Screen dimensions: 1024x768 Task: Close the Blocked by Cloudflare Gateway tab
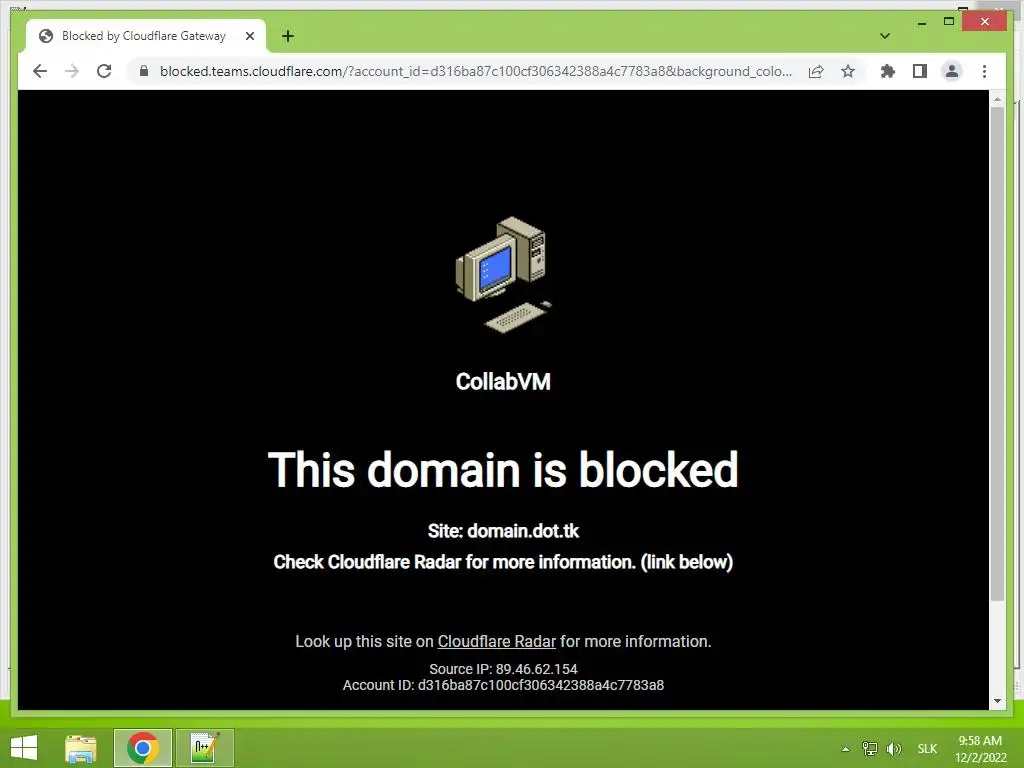[249, 36]
